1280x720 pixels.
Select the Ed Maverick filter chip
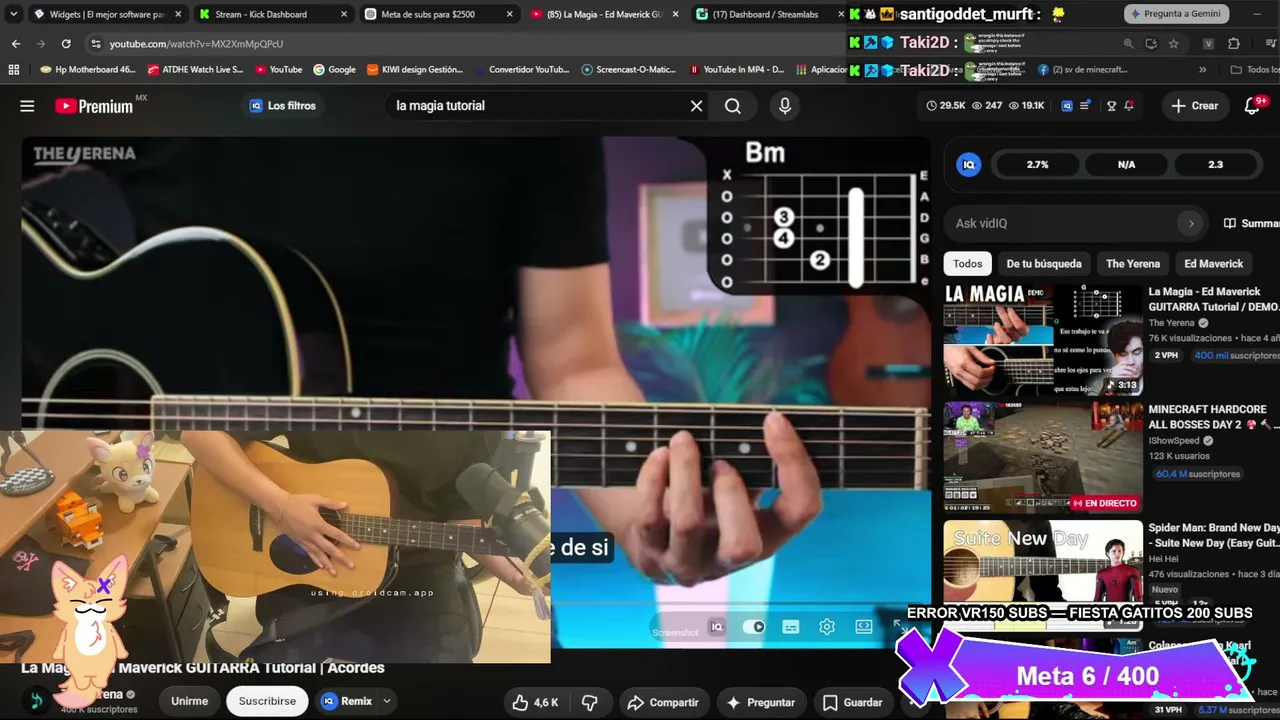click(1214, 264)
